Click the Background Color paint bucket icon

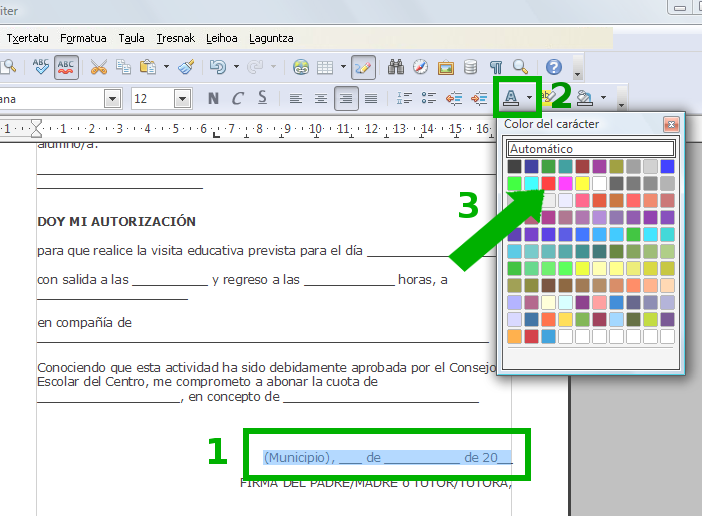coord(585,98)
